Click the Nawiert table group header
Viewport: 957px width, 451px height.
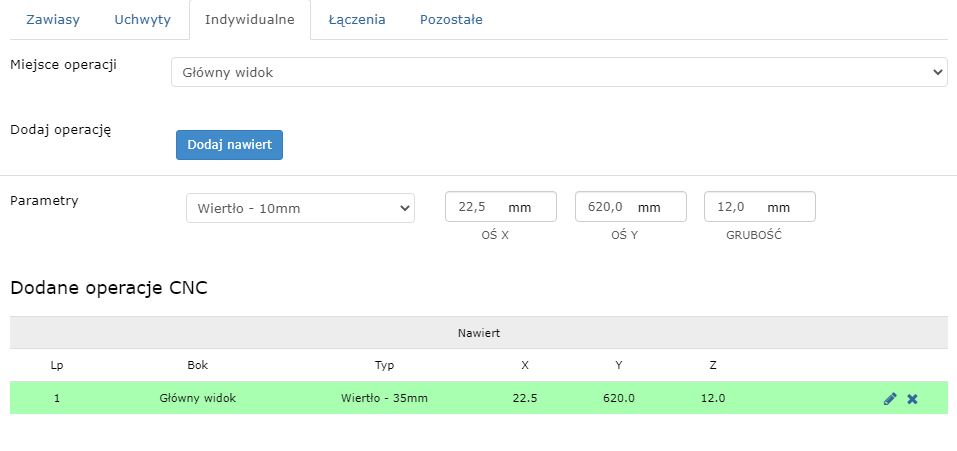point(479,332)
